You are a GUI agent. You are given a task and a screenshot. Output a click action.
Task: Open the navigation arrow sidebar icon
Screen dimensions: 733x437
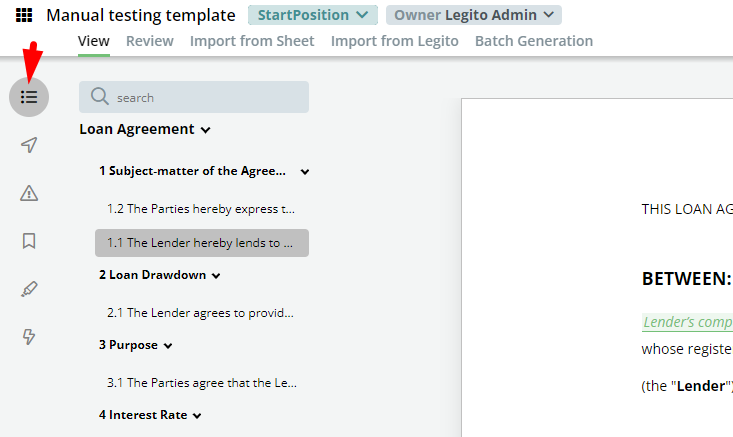point(29,145)
